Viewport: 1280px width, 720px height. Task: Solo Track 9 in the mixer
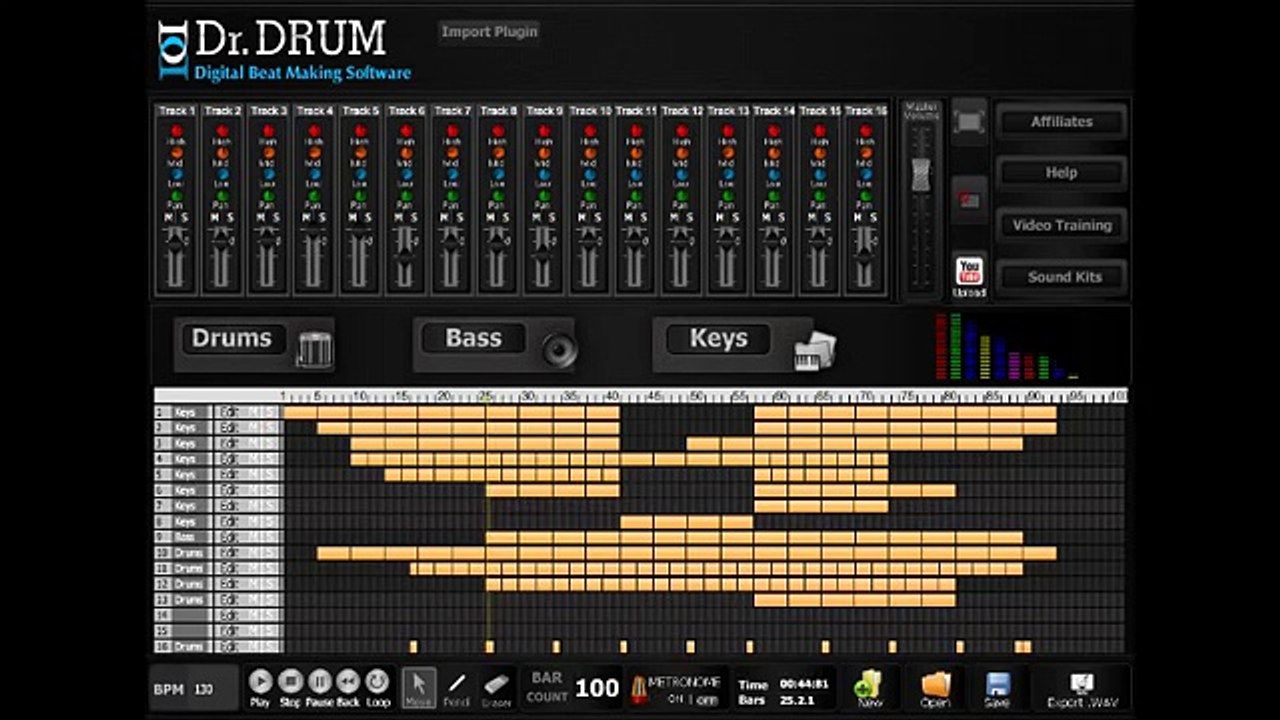pyautogui.click(x=552, y=218)
